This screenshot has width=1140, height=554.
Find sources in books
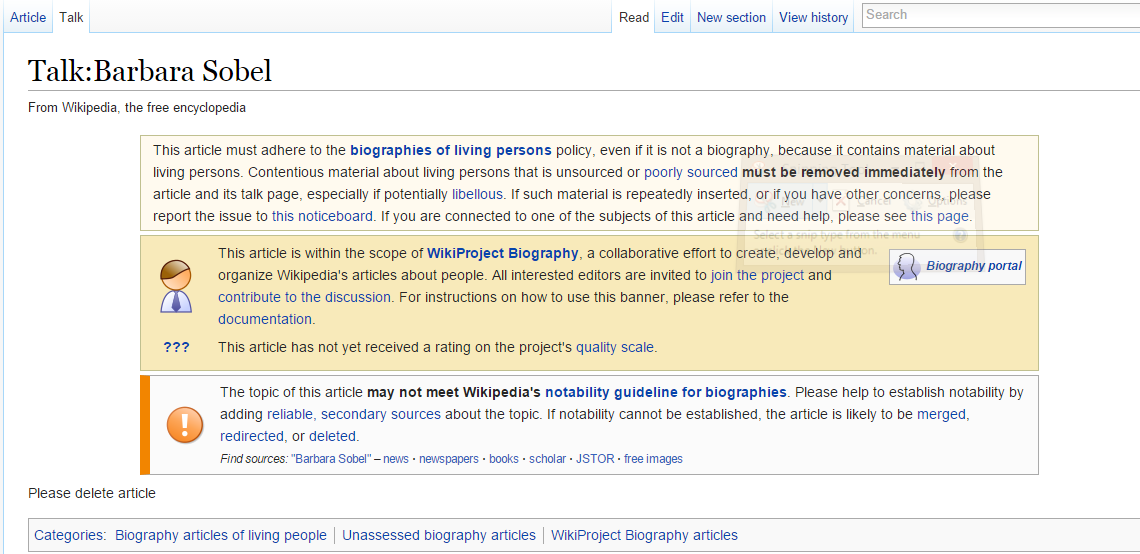click(504, 459)
